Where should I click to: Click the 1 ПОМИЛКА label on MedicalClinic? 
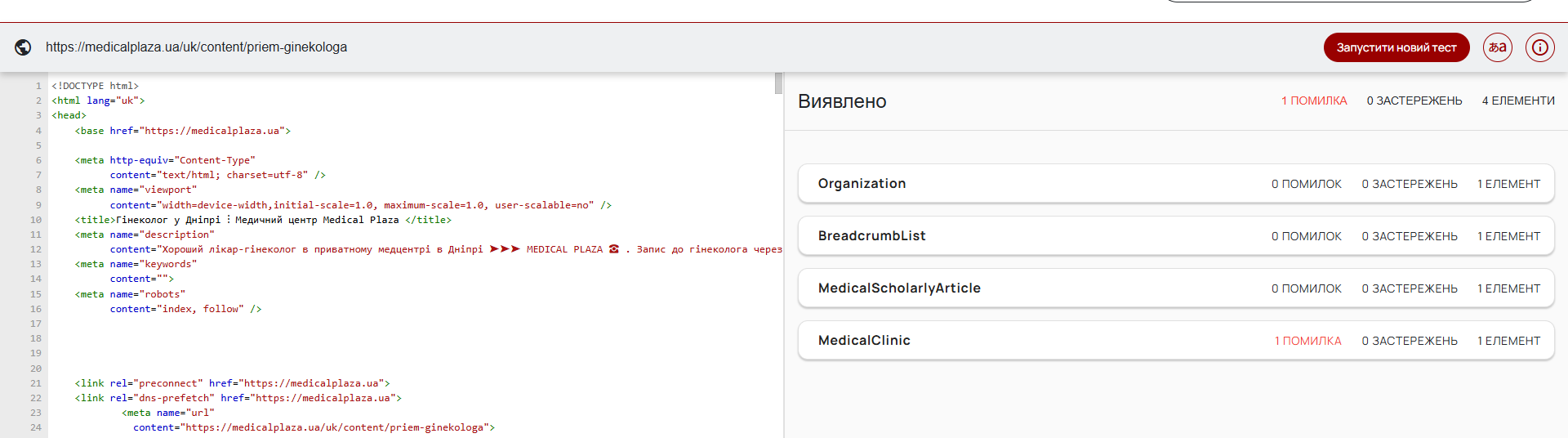click(x=1307, y=341)
